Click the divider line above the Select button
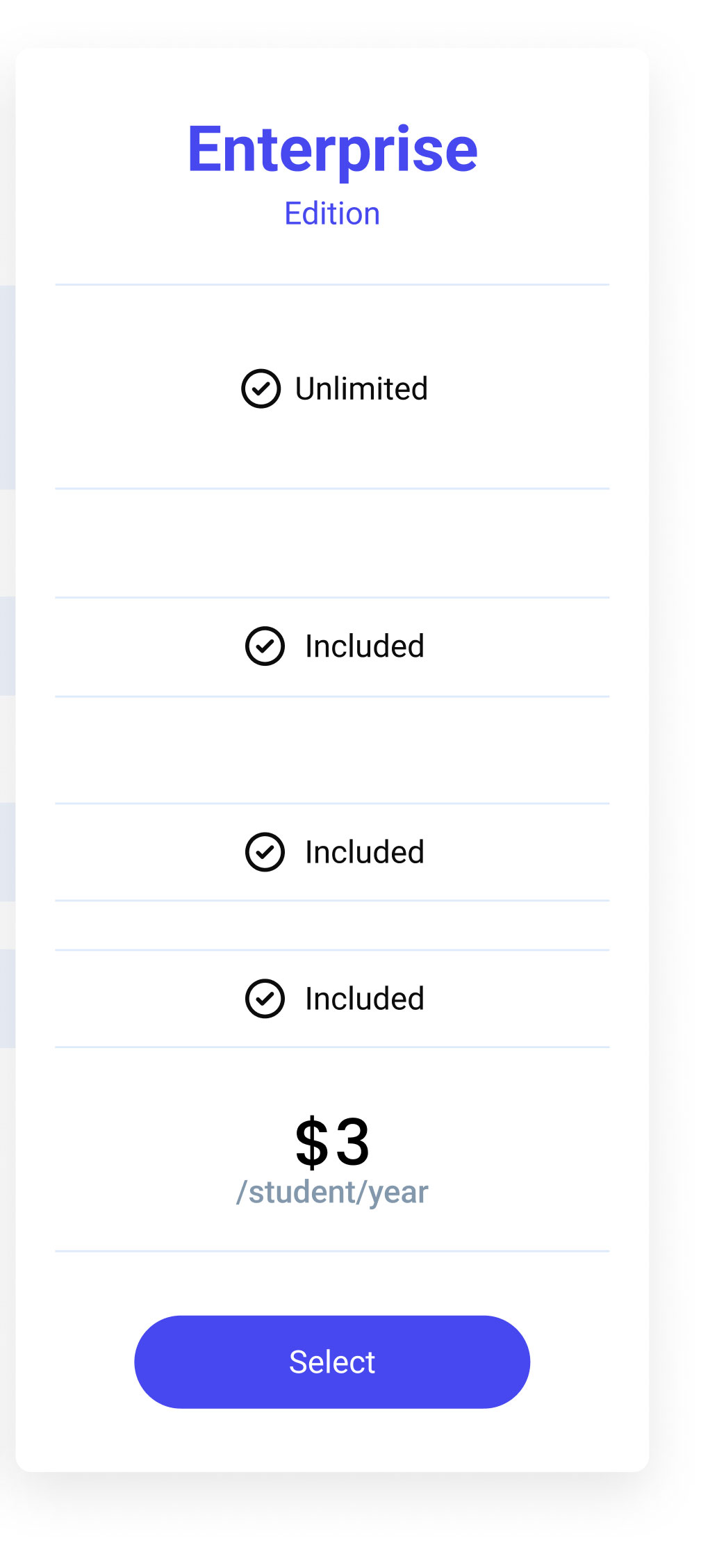The image size is (717, 1568). pos(332,1251)
